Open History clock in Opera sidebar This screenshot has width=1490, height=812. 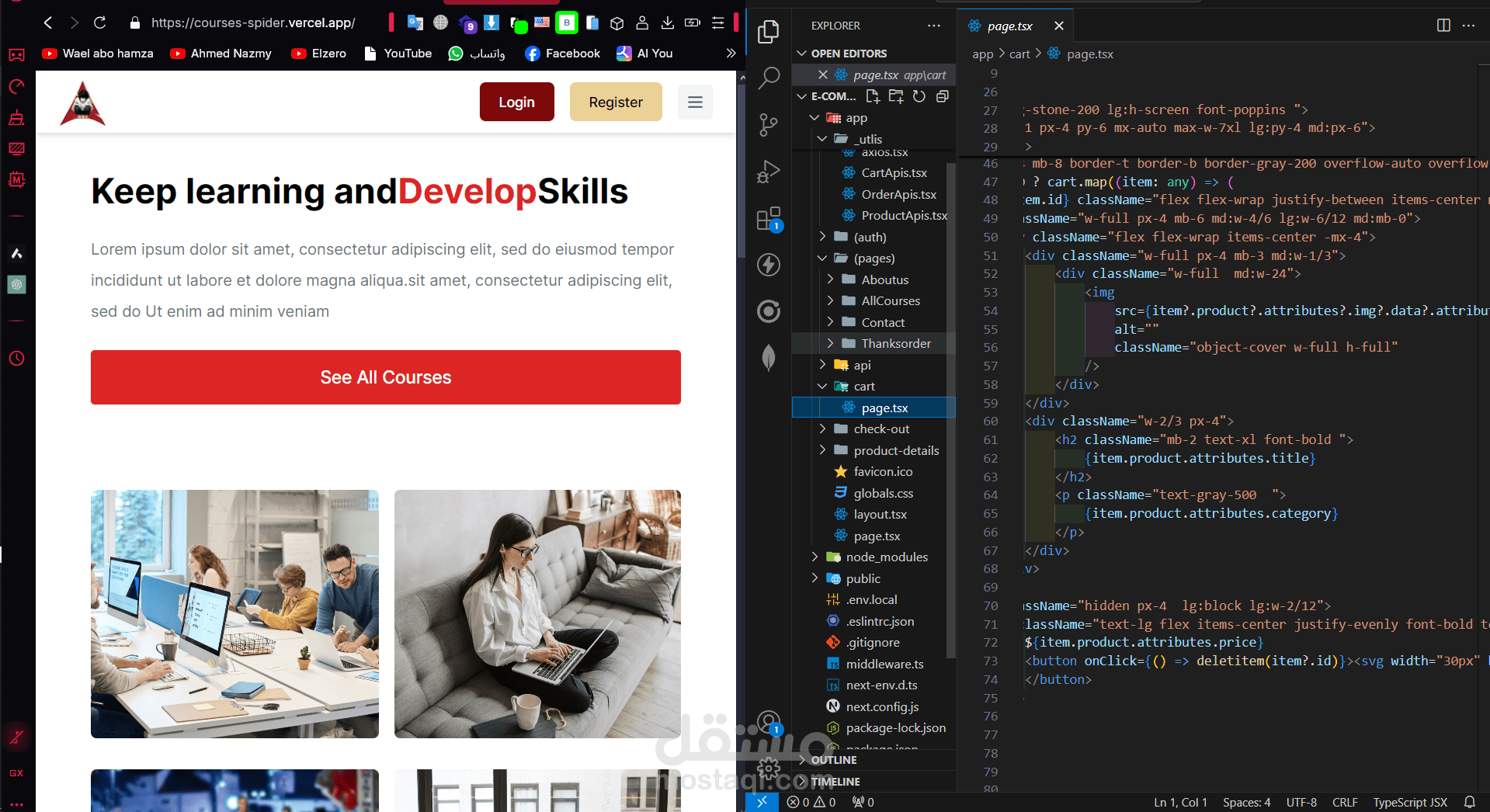17,359
